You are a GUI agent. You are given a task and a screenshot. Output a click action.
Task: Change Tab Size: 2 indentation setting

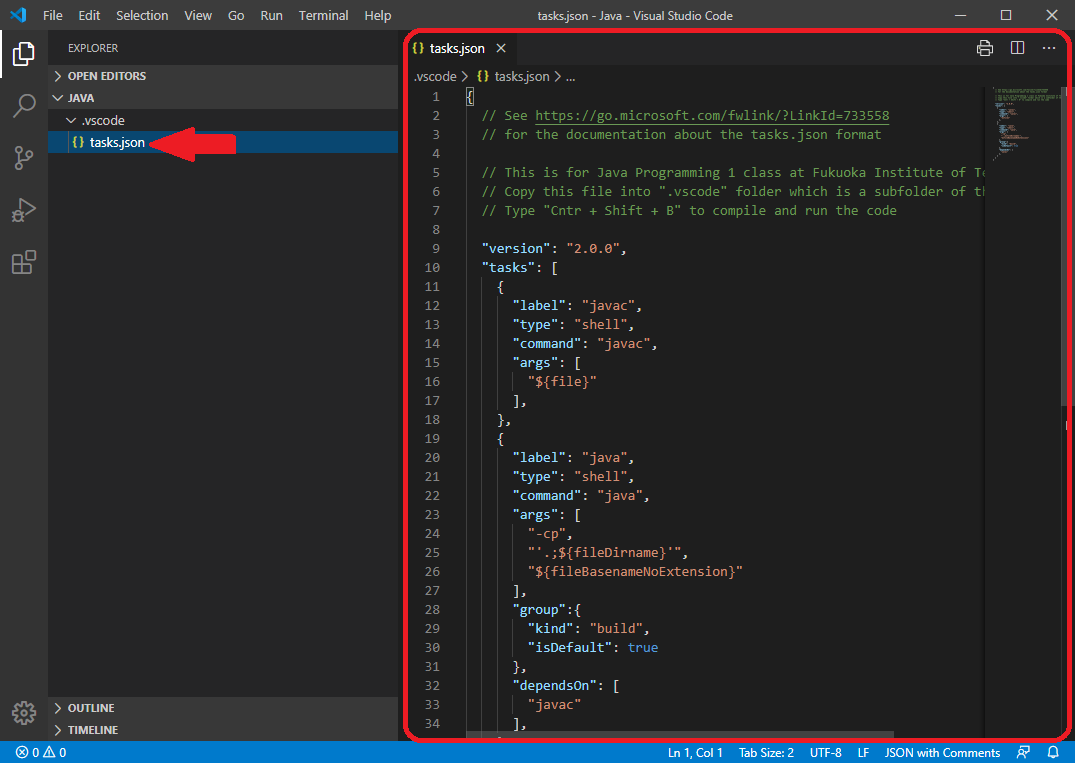766,752
